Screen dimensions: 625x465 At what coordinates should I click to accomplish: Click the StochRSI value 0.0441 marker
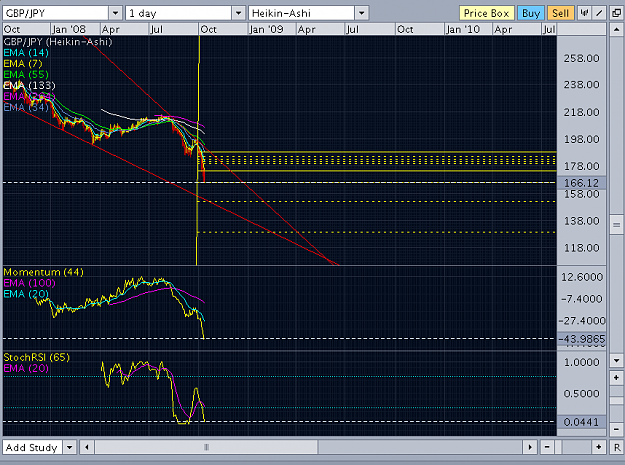click(581, 422)
